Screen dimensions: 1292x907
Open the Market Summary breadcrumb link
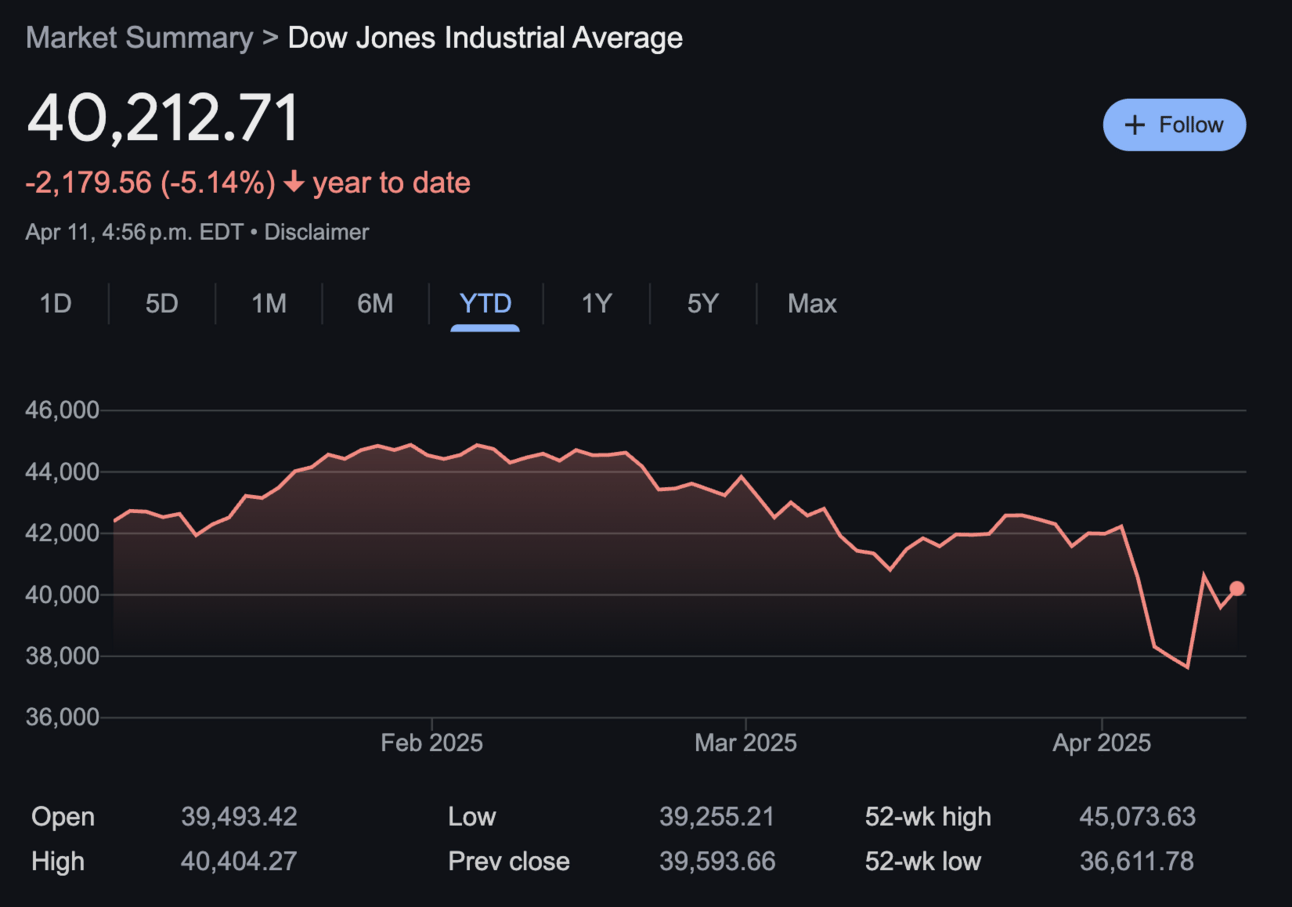click(x=139, y=38)
